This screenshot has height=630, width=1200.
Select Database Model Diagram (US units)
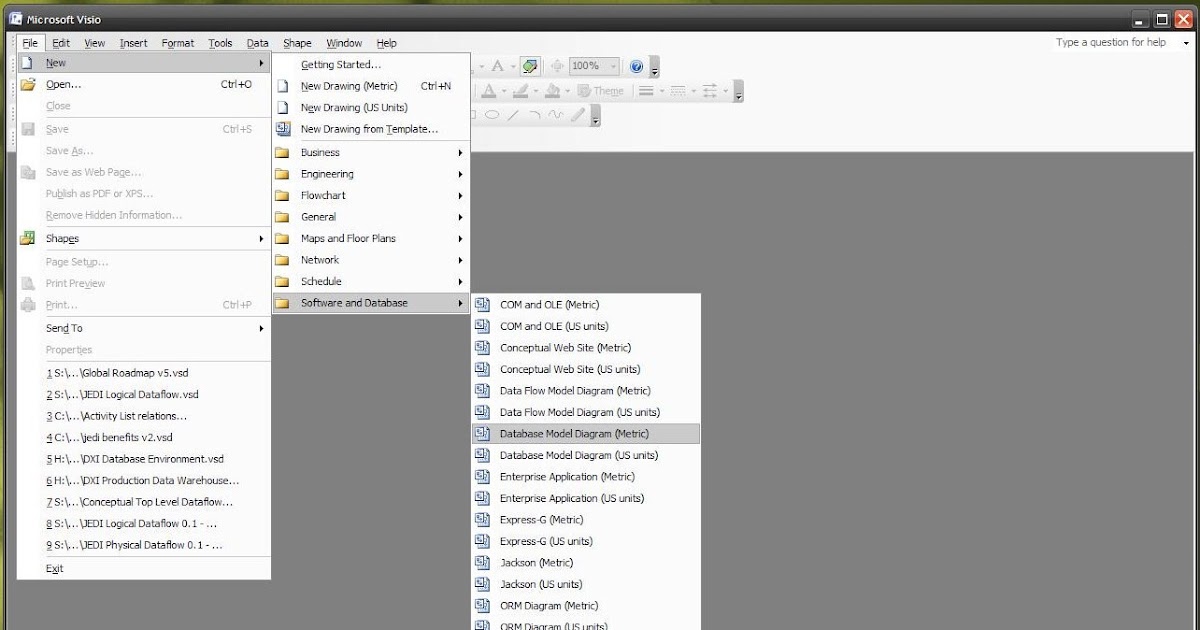(x=586, y=455)
